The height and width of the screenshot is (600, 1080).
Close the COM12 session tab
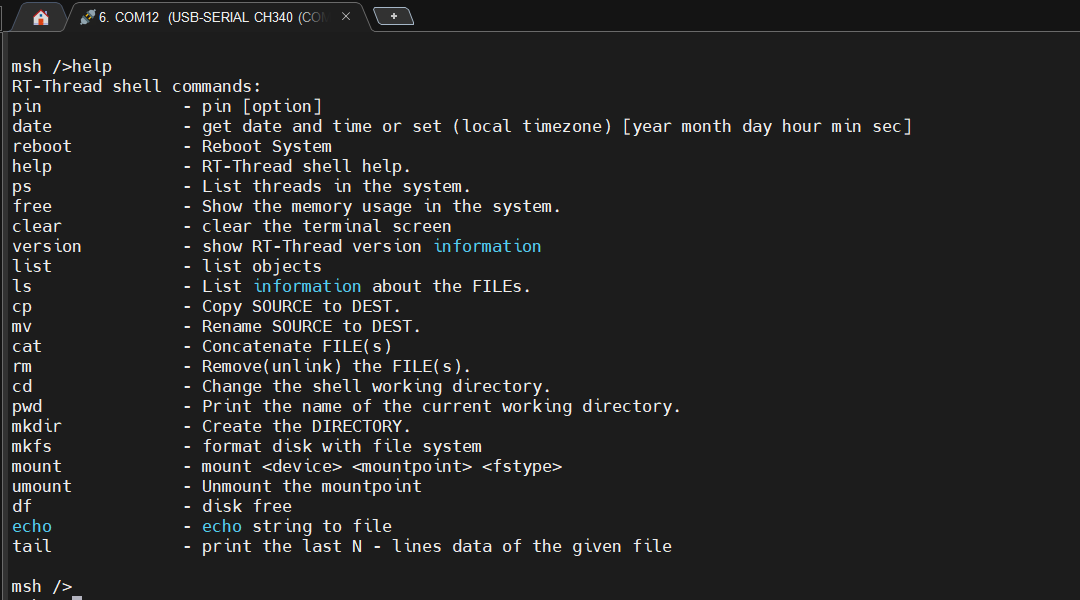click(346, 16)
